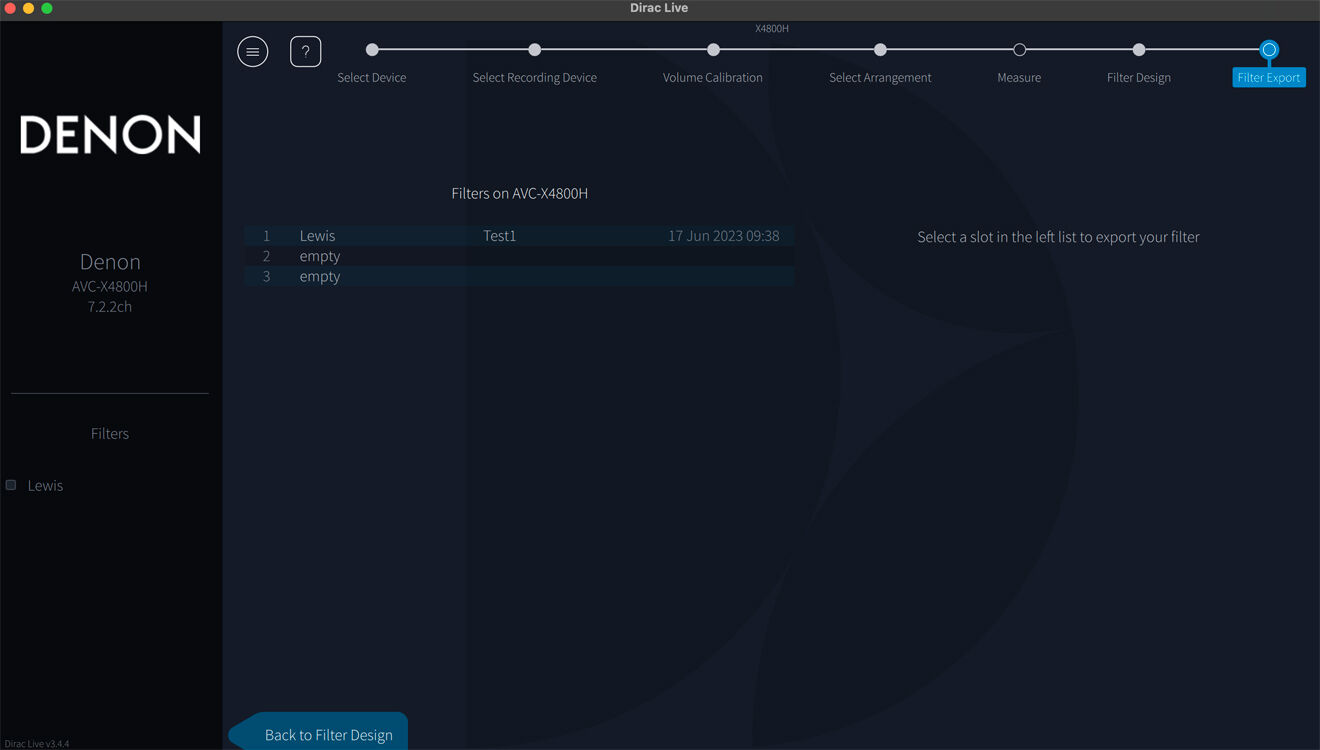Click the Test1 filter description
This screenshot has height=750, width=1320.
[499, 236]
